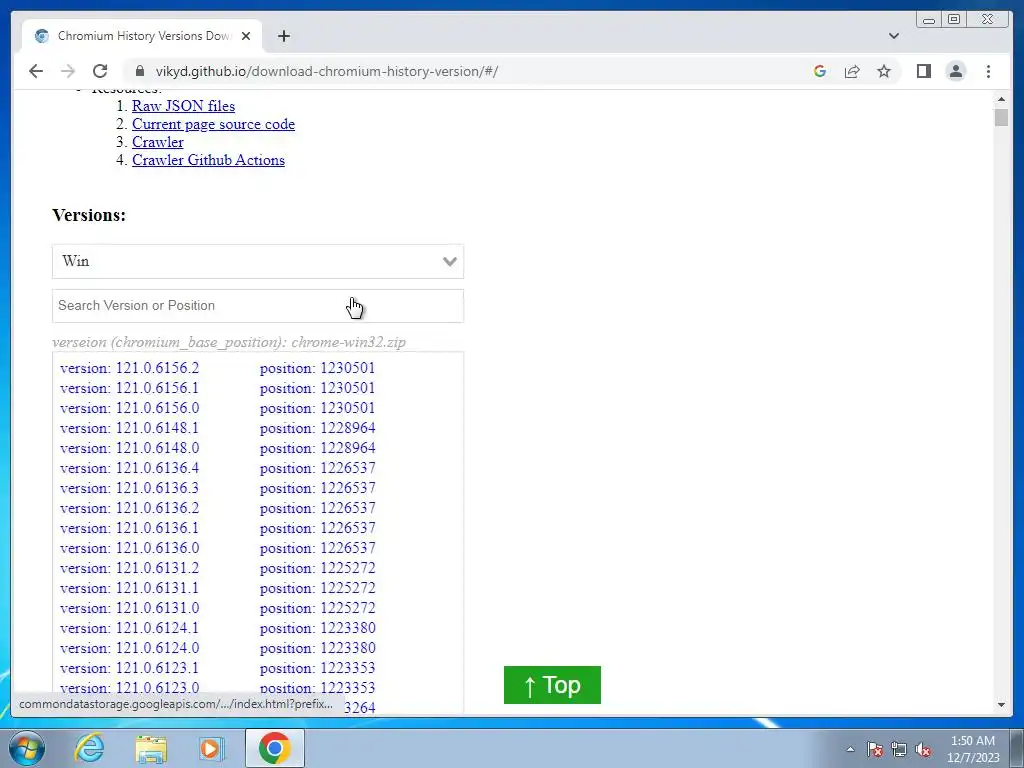The height and width of the screenshot is (768, 1024).
Task: Bookmark this tab with the star icon
Action: click(884, 71)
